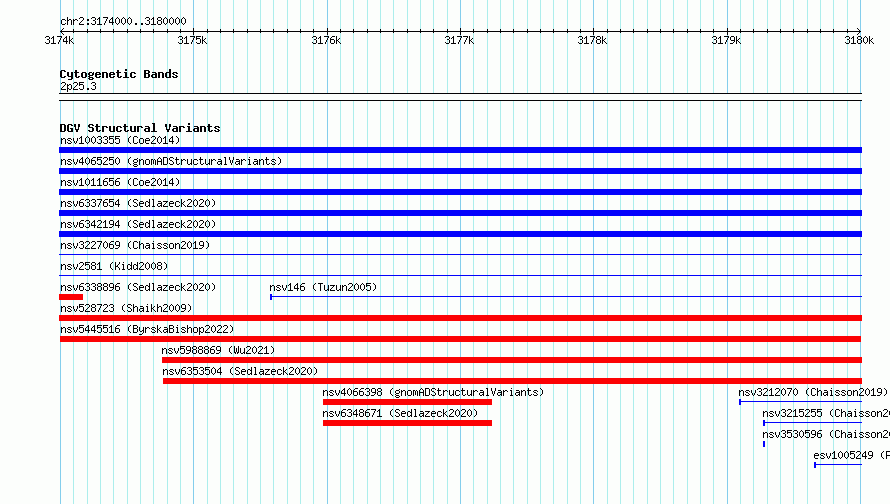Select the red bar under nsv6348671

[x=408, y=423]
